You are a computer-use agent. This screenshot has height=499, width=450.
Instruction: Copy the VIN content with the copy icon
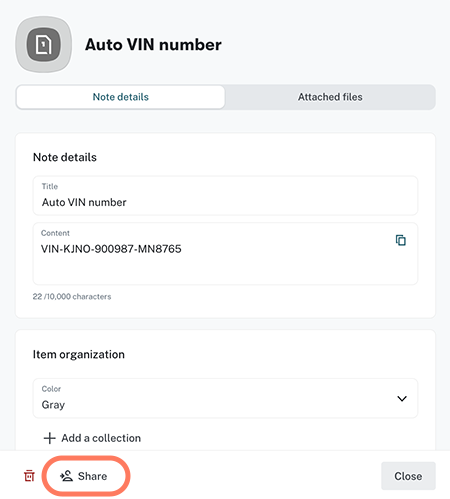click(401, 240)
